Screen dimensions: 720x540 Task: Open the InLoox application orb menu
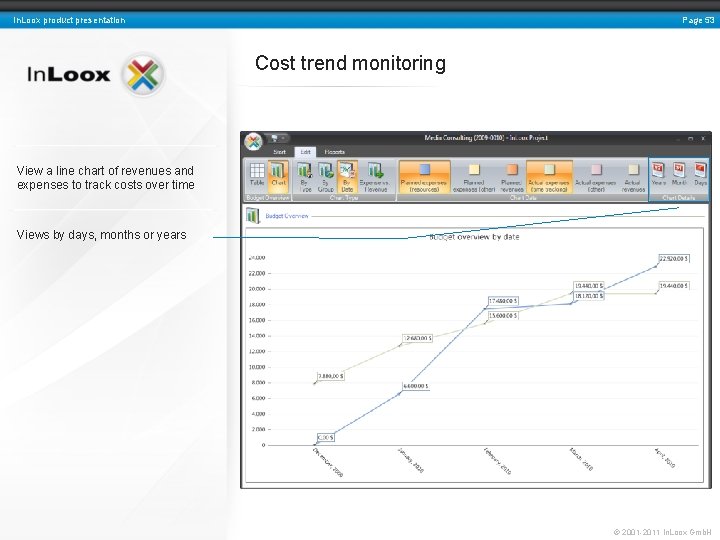(253, 142)
